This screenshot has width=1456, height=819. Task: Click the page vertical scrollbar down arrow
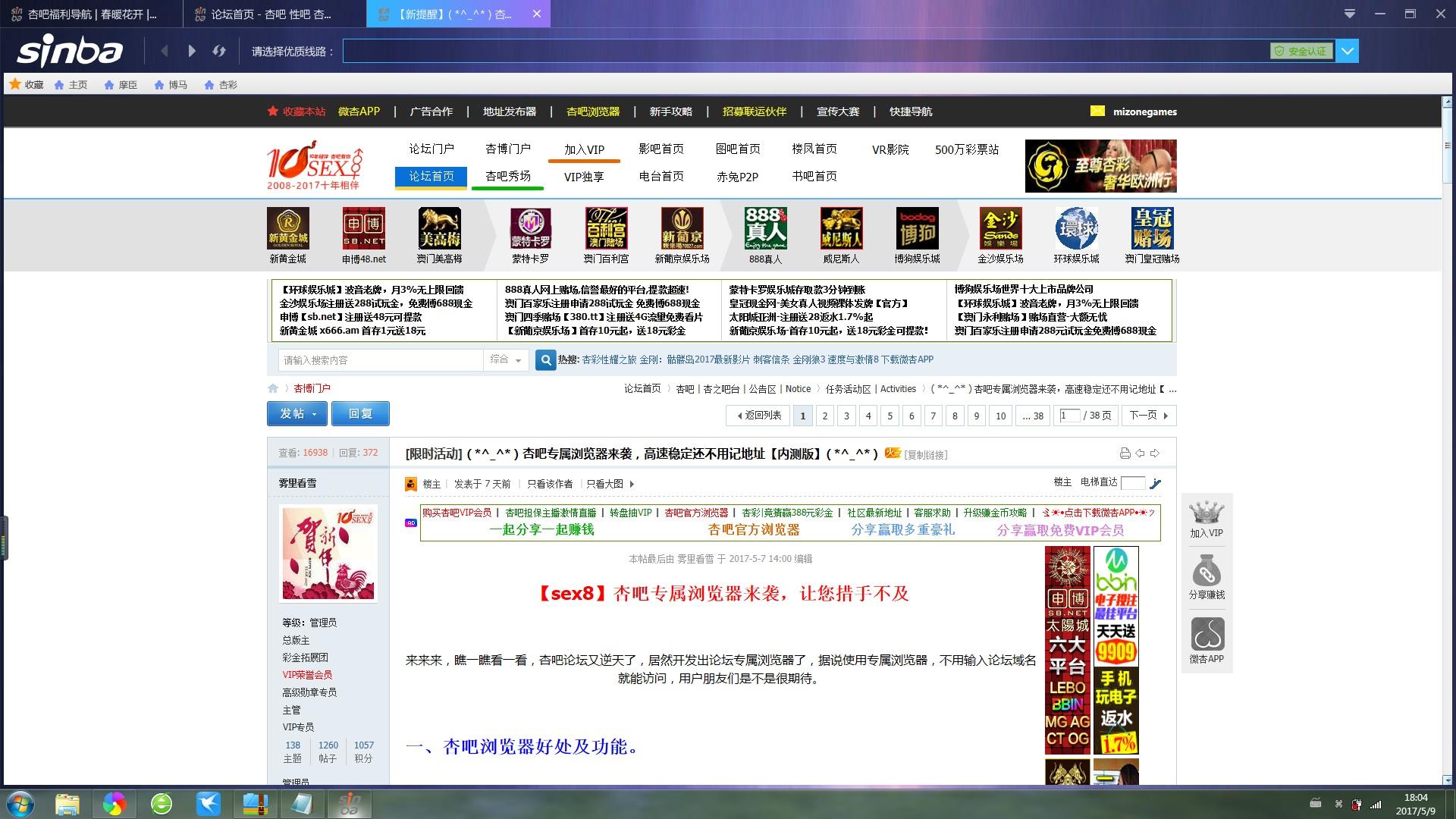(x=1447, y=780)
